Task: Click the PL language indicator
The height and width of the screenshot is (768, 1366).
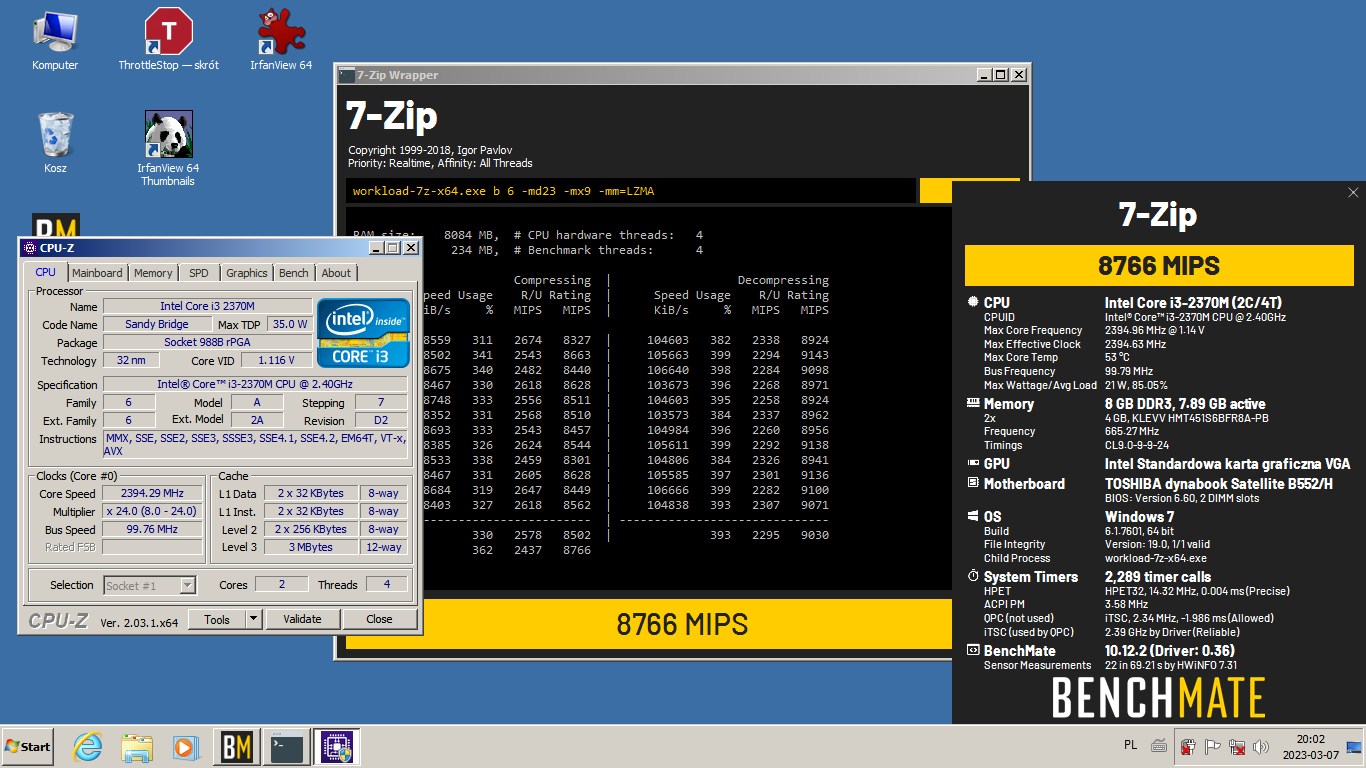Action: 1131,745
